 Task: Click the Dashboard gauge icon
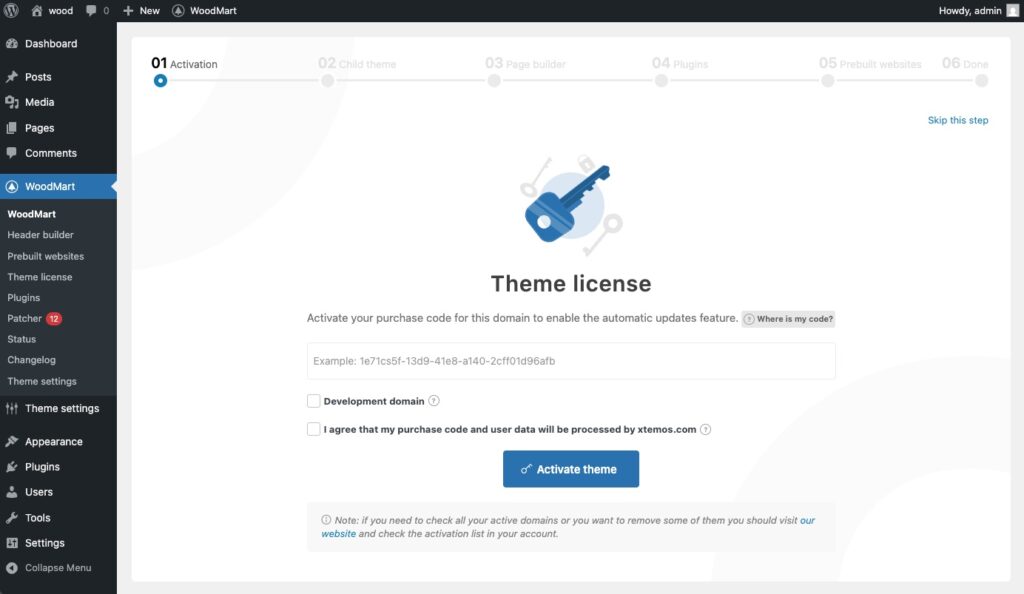pyautogui.click(x=12, y=44)
